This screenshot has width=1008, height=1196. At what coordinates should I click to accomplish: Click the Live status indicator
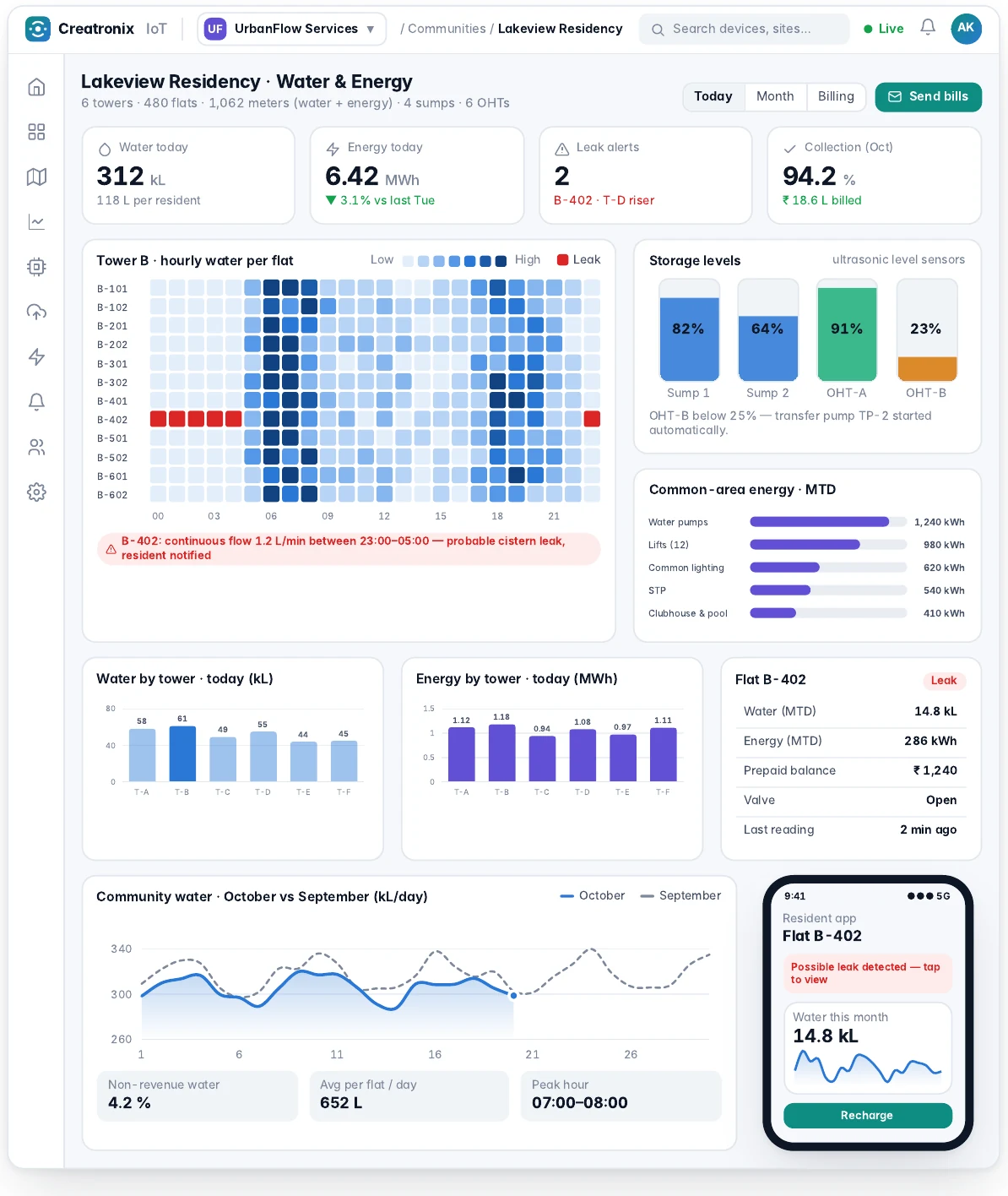(884, 29)
